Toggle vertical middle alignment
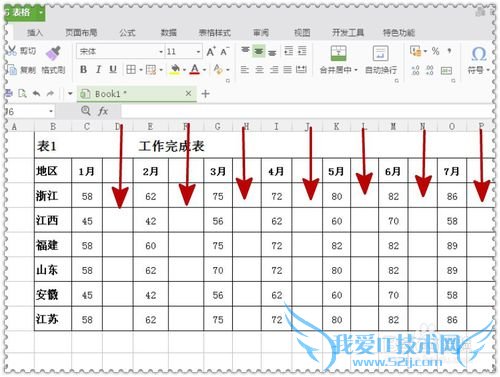The height and width of the screenshot is (377, 500). (x=259, y=51)
